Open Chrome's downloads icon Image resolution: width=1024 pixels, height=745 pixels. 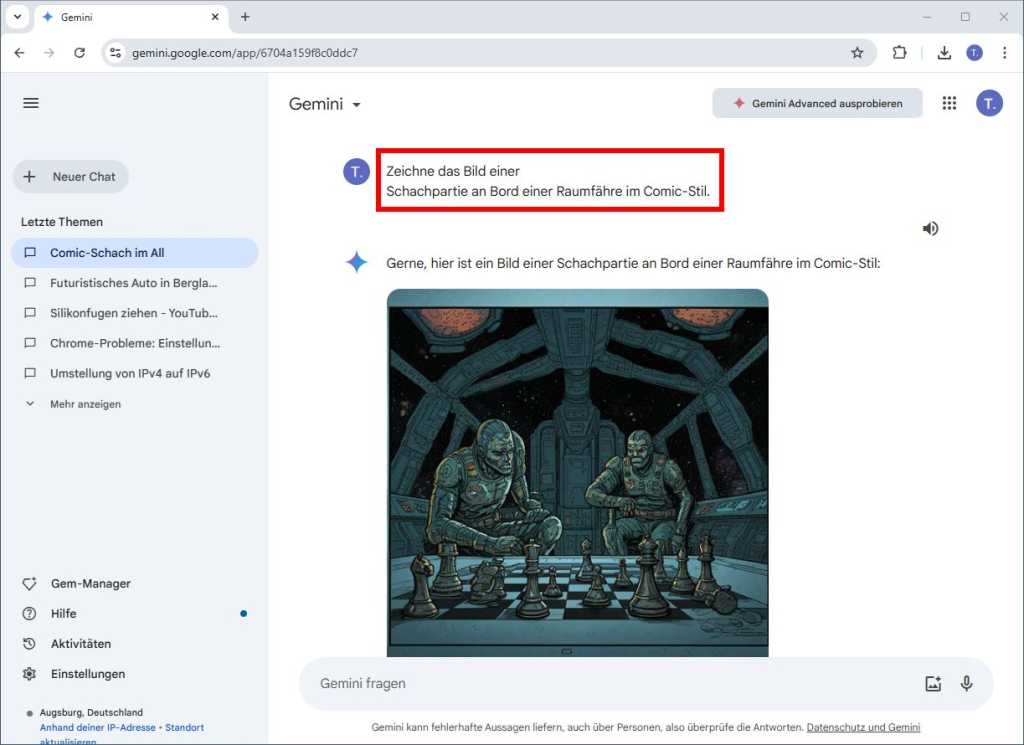click(x=944, y=51)
